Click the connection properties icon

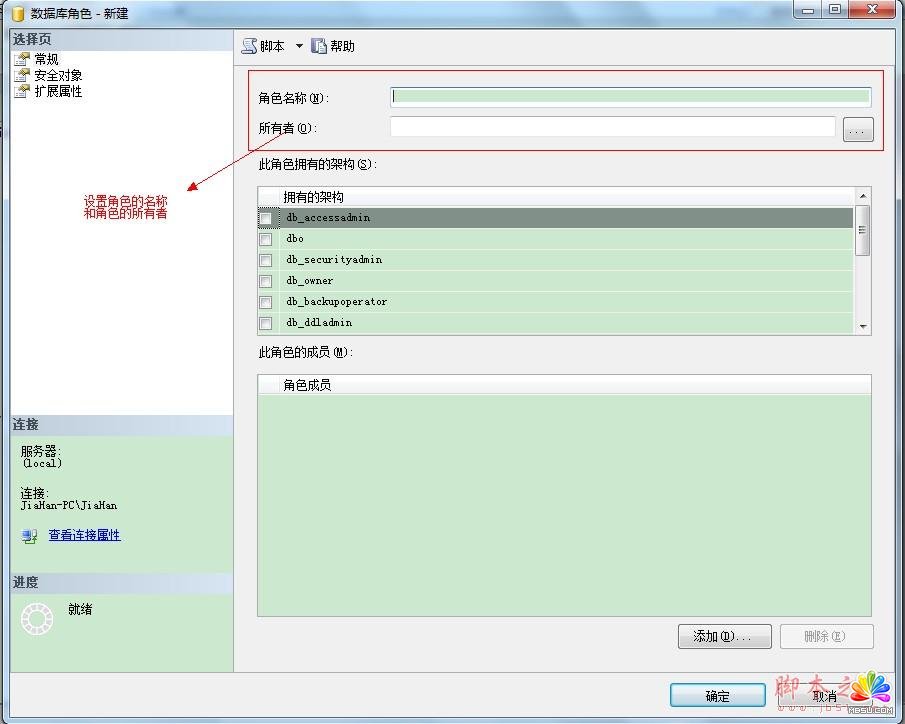(30, 536)
